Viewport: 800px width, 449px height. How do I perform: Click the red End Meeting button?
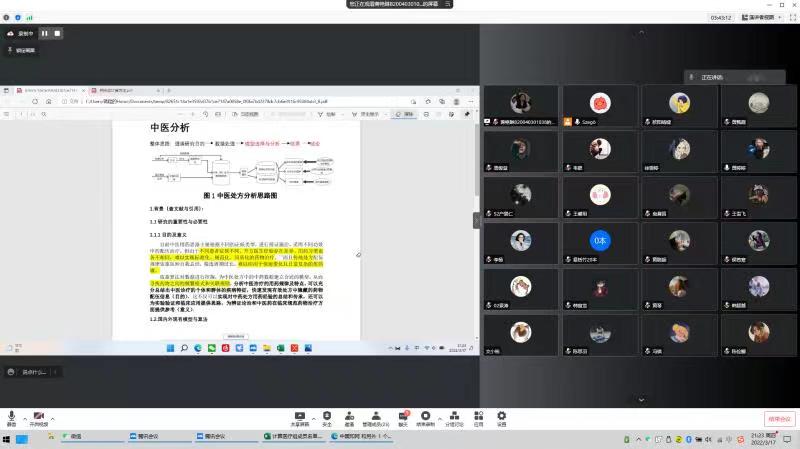779,419
